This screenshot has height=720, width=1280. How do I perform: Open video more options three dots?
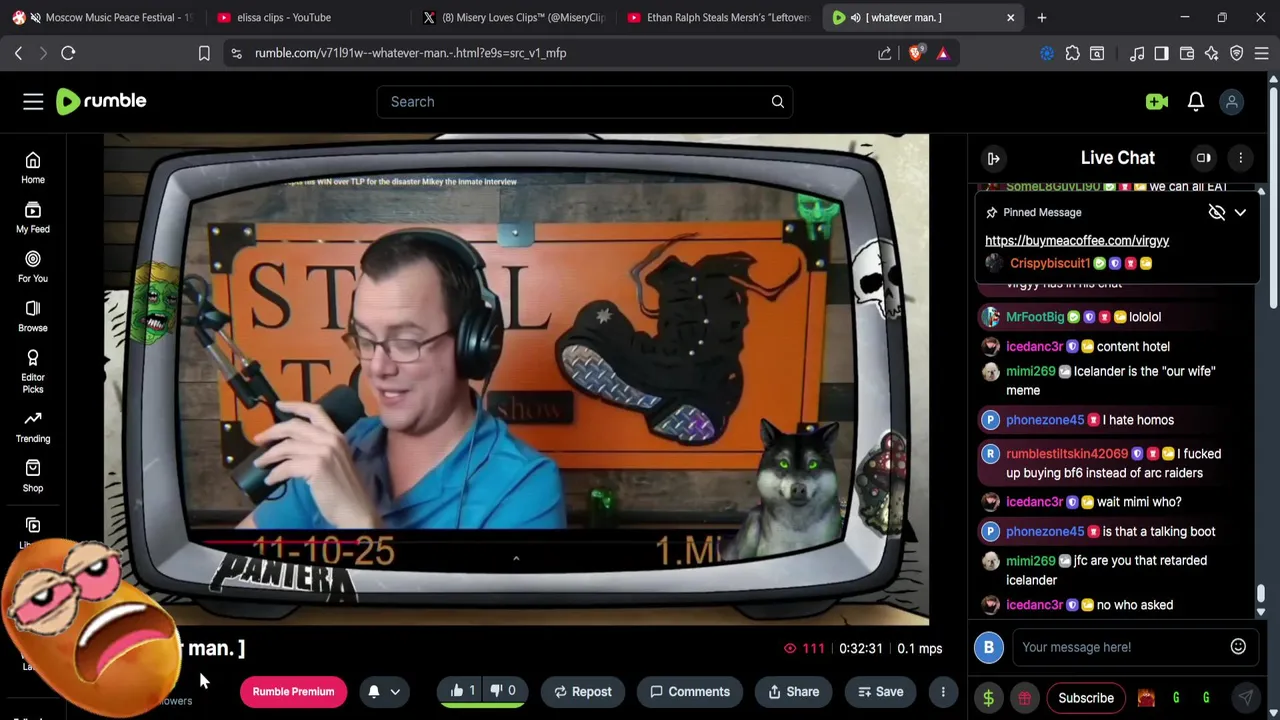pos(942,691)
